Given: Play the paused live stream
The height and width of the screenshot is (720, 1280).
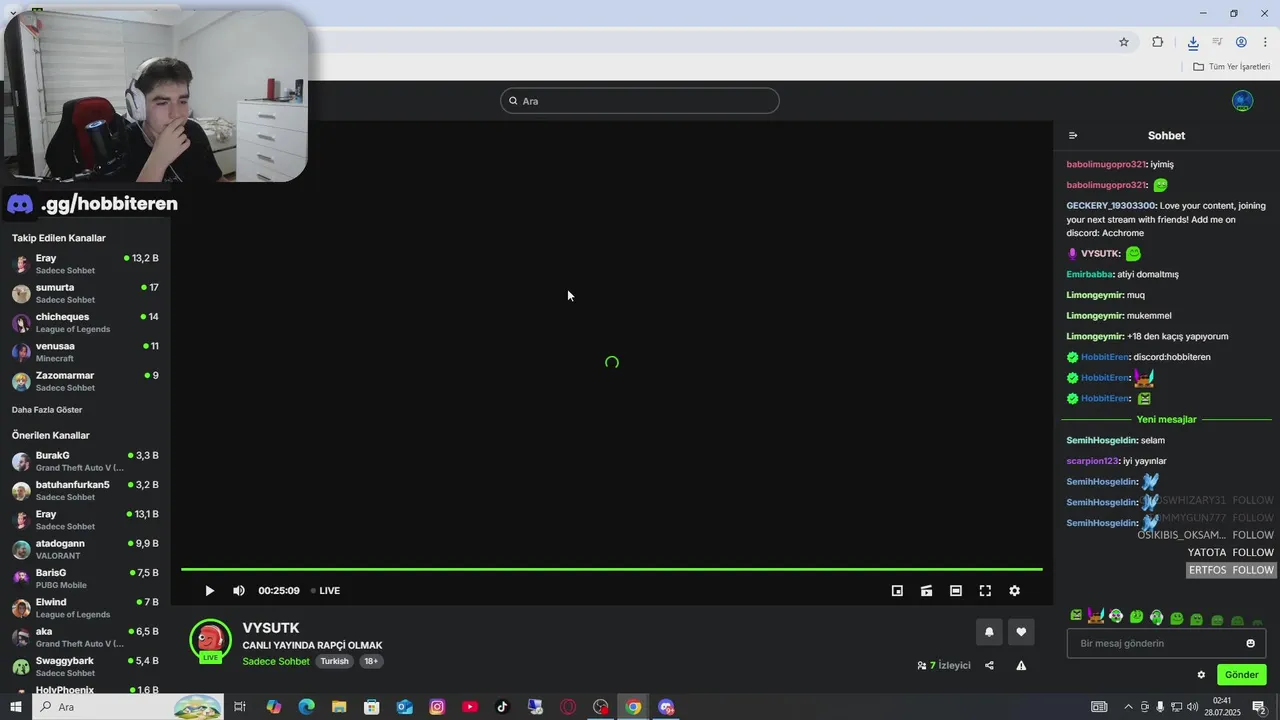Looking at the screenshot, I should point(209,591).
